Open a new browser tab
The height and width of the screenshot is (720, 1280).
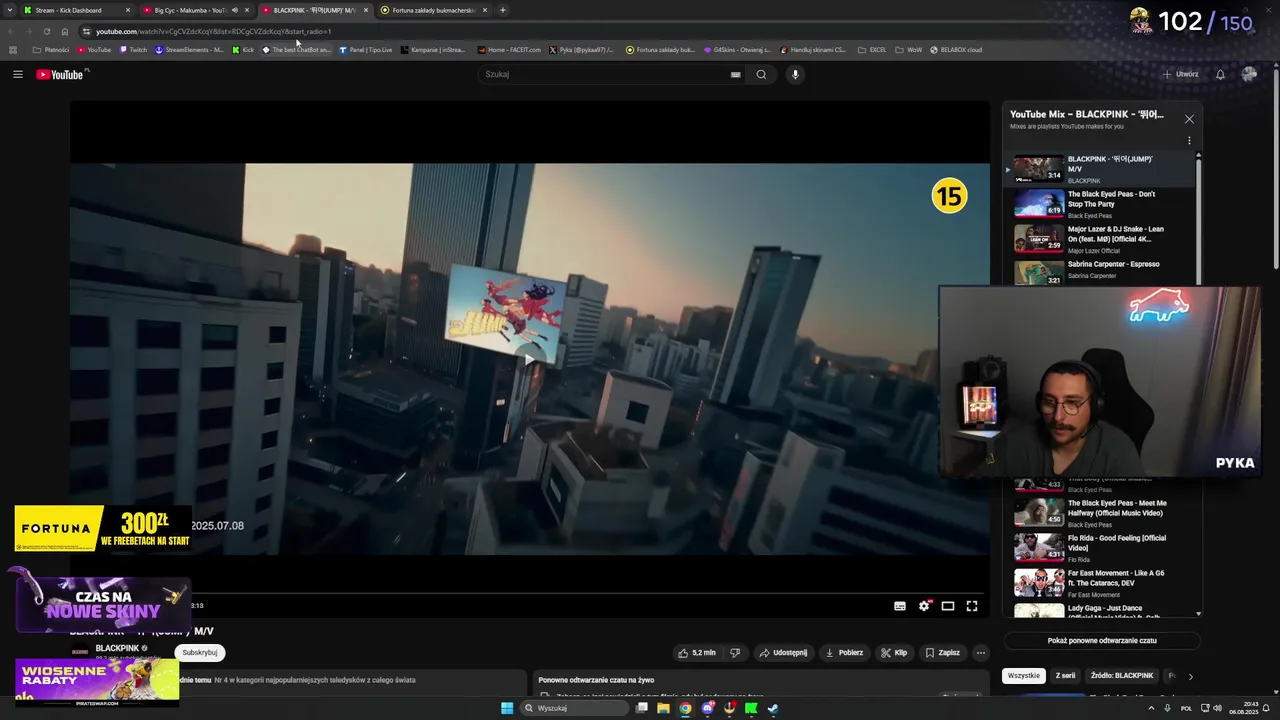(503, 10)
